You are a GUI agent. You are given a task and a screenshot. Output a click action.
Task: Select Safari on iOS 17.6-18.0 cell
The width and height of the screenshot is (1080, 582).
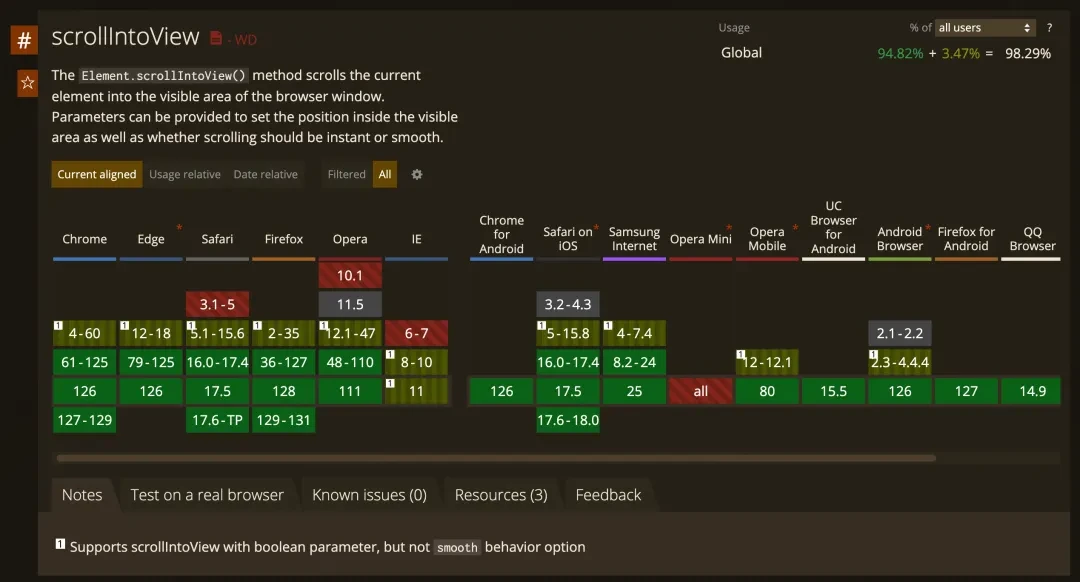click(568, 420)
